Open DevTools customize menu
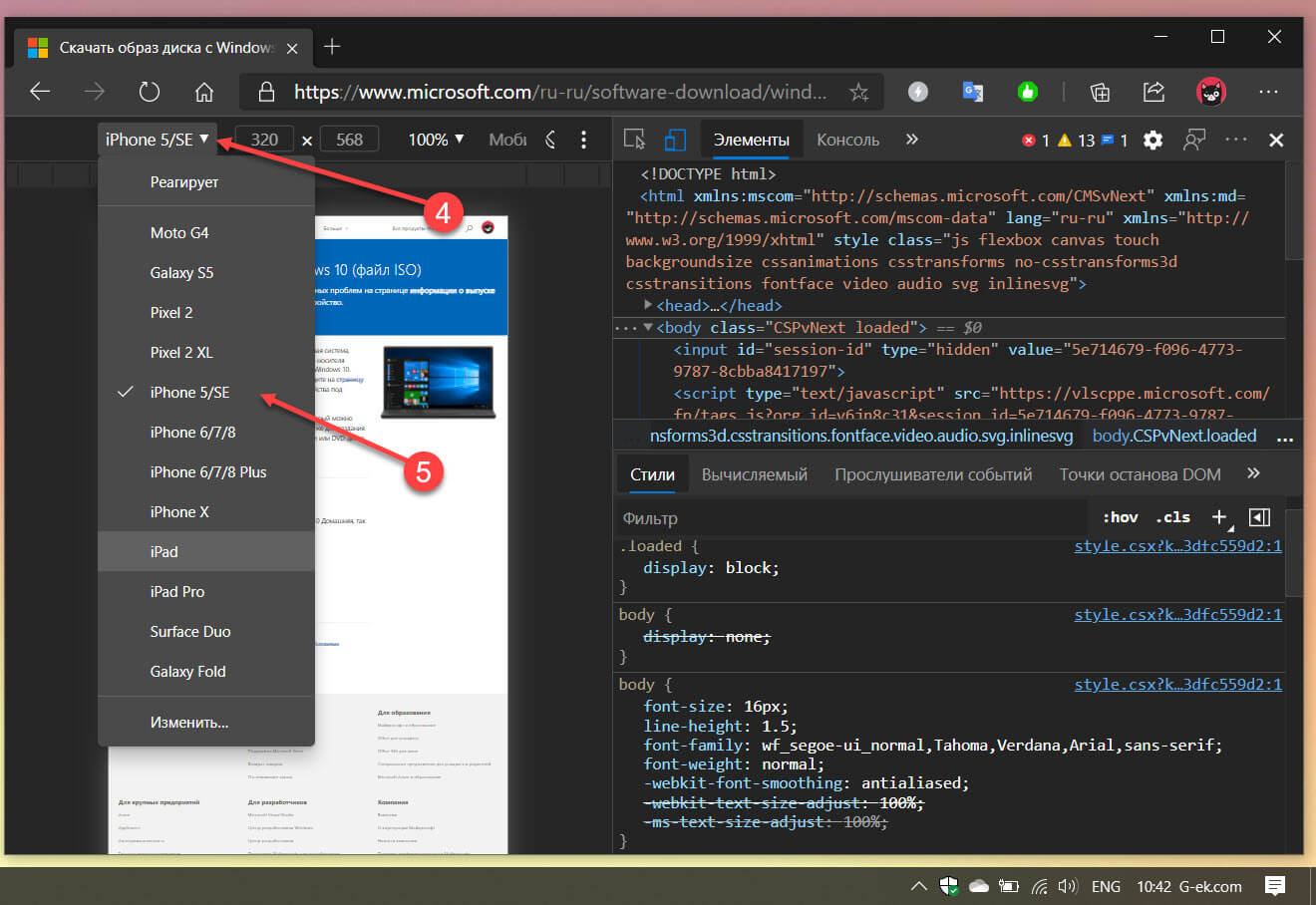 (x=1236, y=140)
